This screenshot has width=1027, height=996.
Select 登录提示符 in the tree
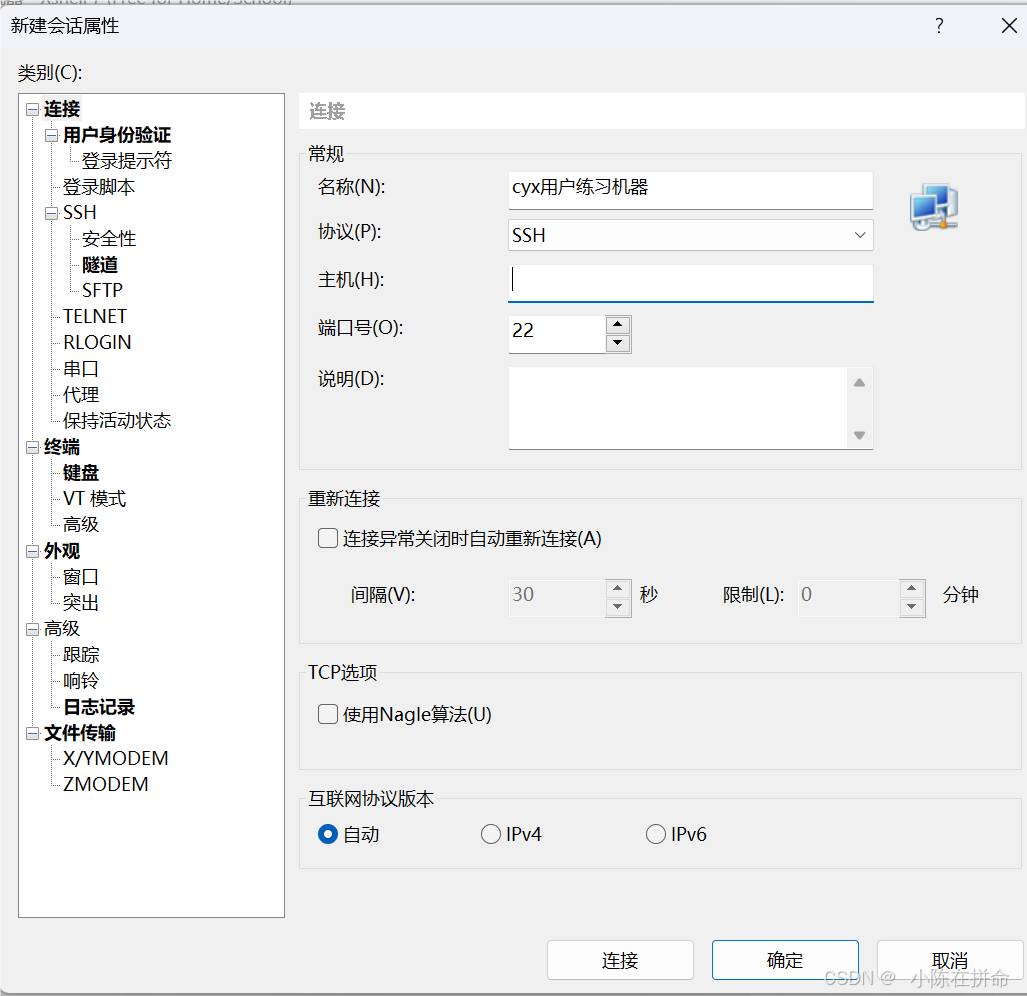(126, 161)
